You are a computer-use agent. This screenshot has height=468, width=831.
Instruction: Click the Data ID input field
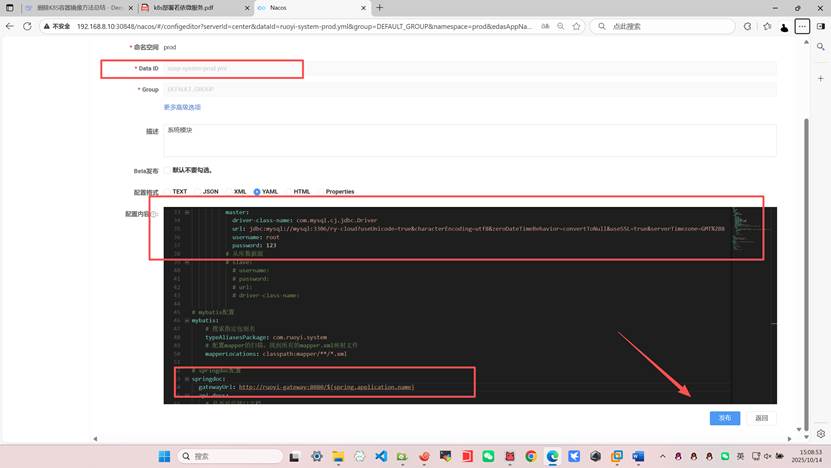click(x=470, y=68)
